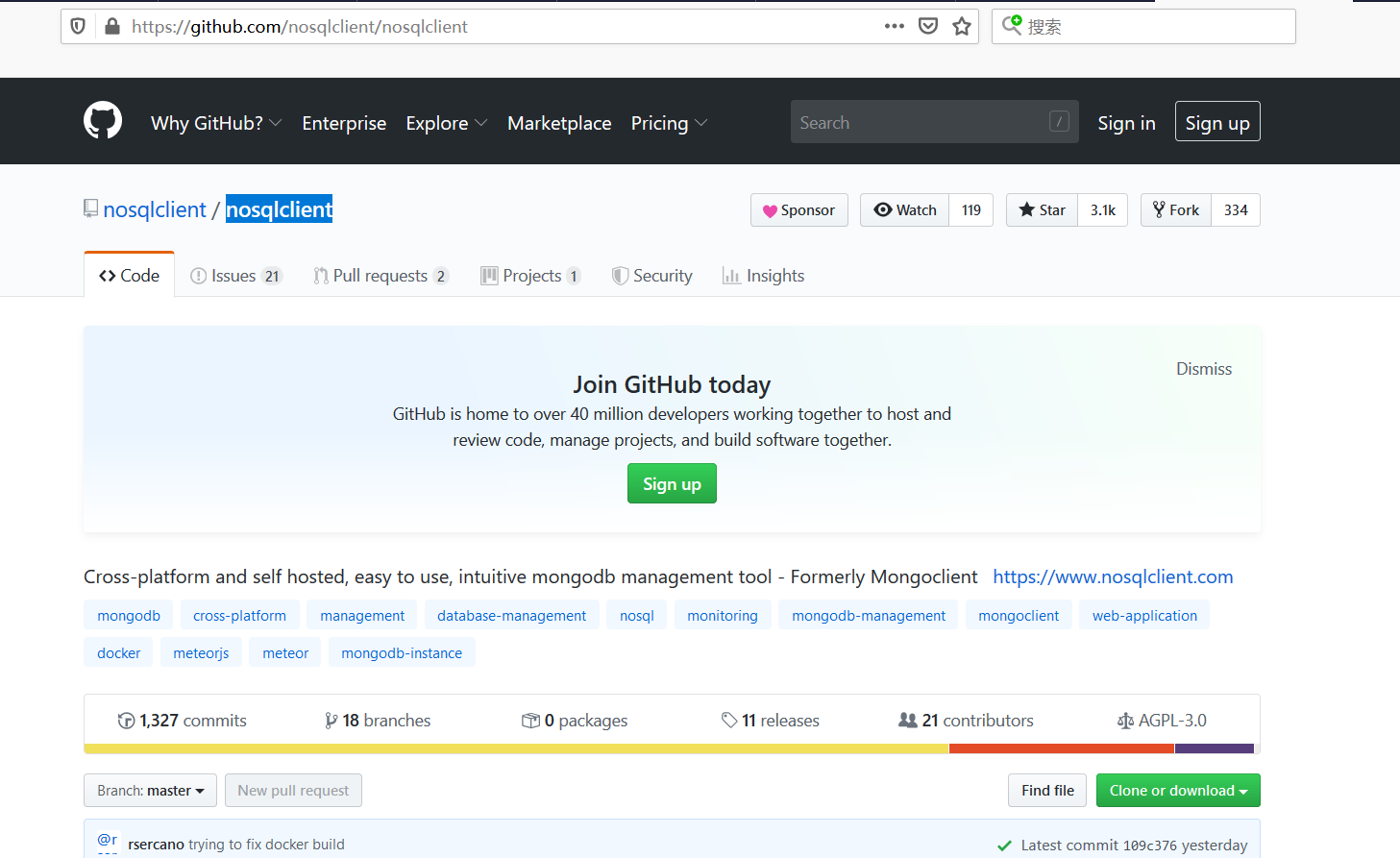Click the monitoring topic tag
This screenshot has width=1400, height=858.
723,616
